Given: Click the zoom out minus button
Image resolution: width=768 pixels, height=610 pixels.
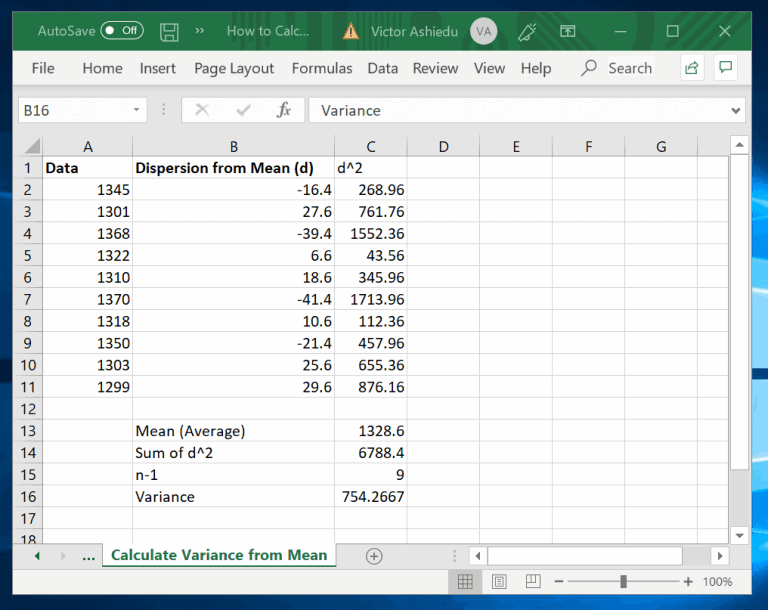Looking at the screenshot, I should (559, 582).
